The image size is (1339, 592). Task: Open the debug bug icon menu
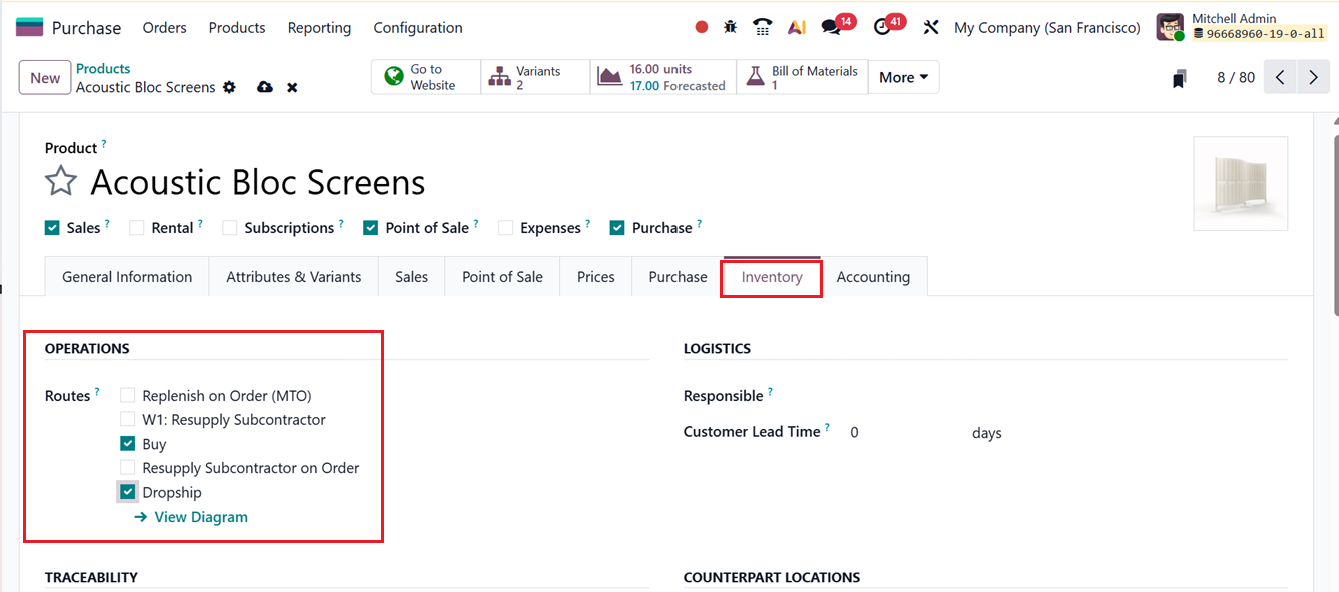[731, 28]
